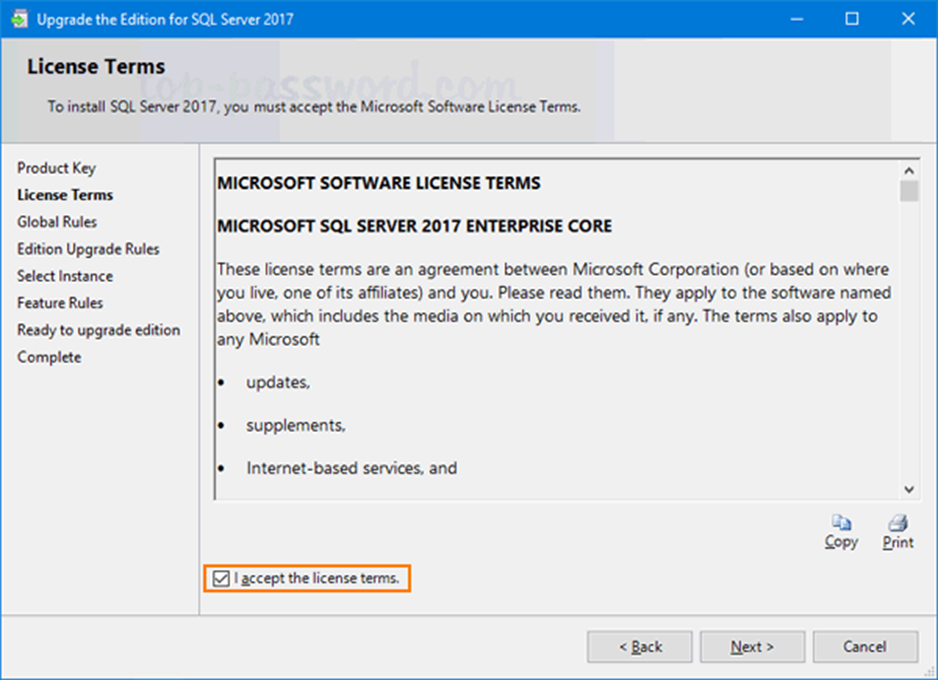Click the Print icon with the printer
938x680 pixels.
[897, 523]
